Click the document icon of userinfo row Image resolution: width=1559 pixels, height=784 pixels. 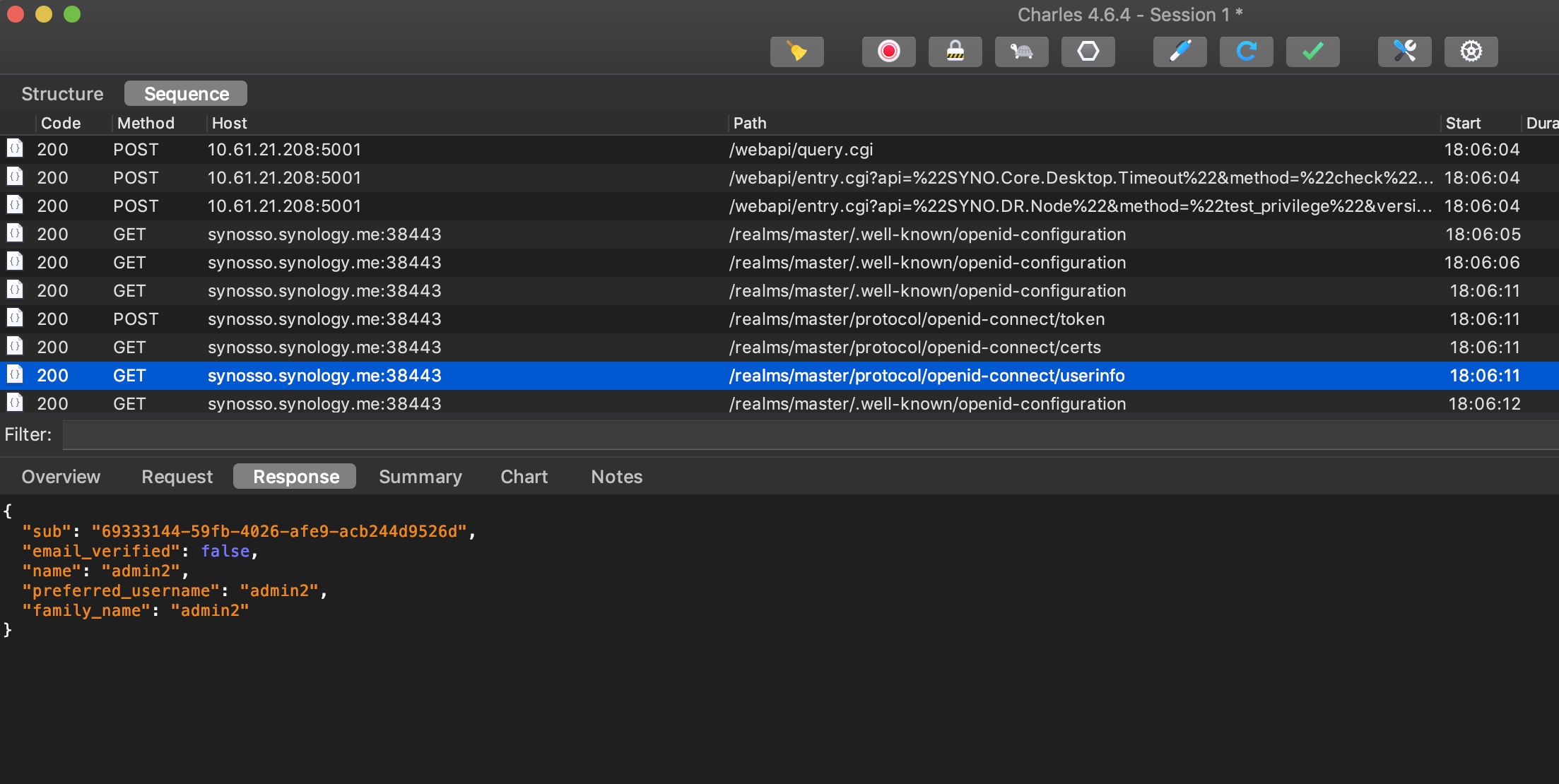tap(15, 374)
